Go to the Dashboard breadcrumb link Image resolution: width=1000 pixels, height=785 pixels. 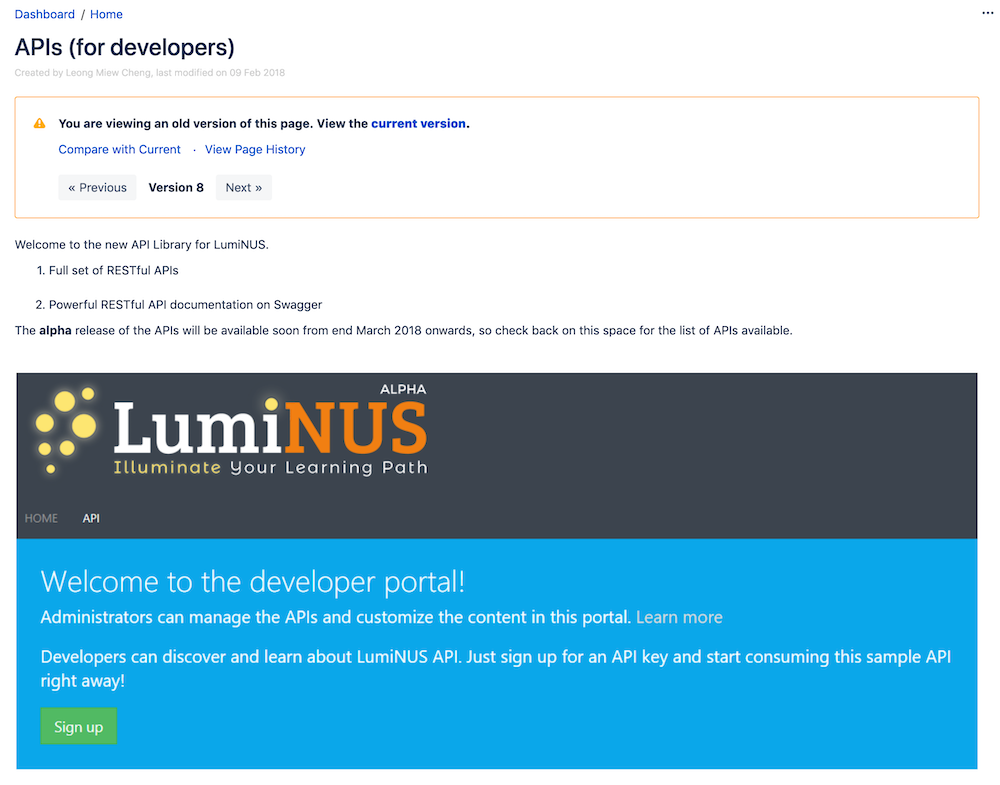pos(45,14)
